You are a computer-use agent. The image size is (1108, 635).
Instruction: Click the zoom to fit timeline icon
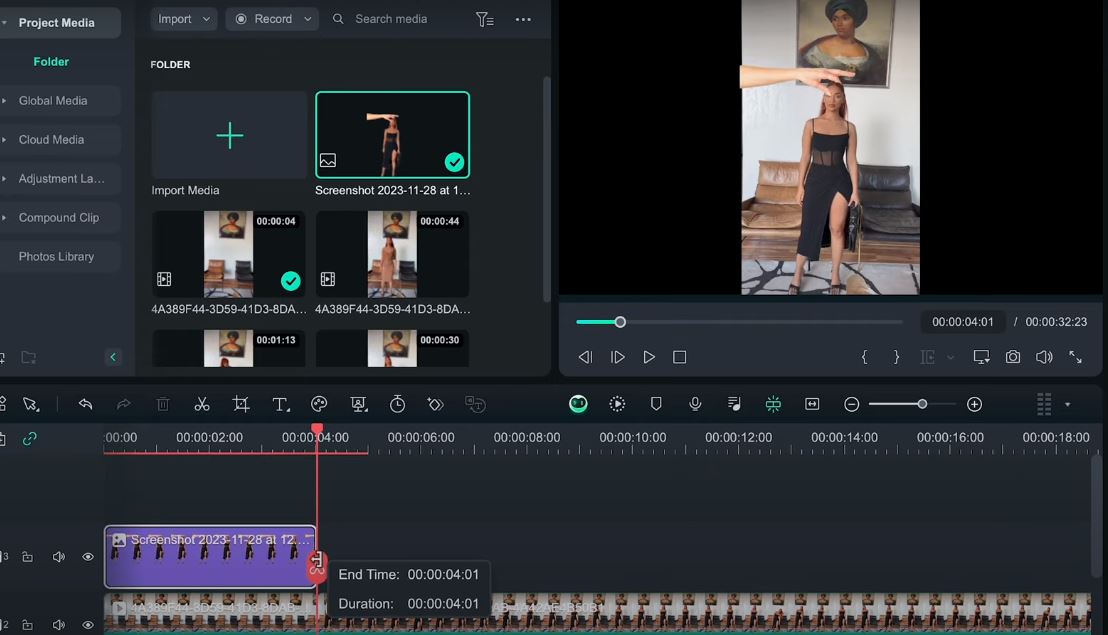[812, 404]
